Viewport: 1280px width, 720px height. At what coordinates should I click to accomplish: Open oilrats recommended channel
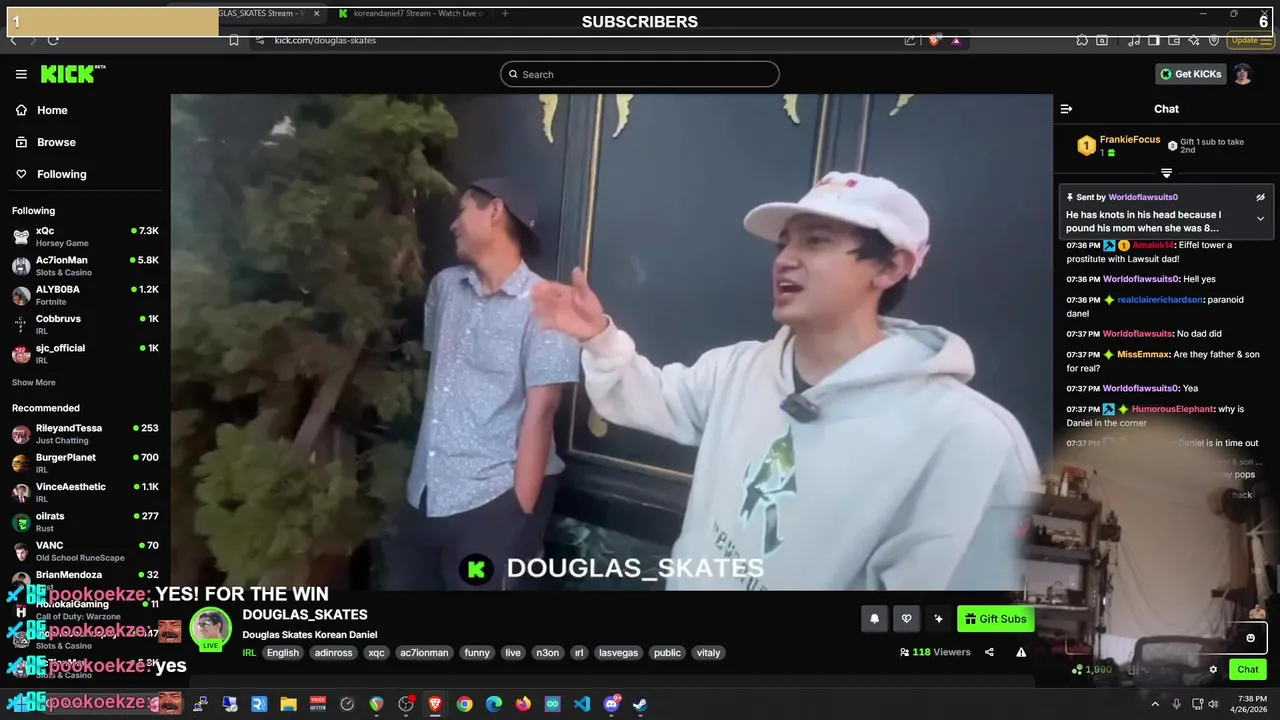click(x=85, y=522)
